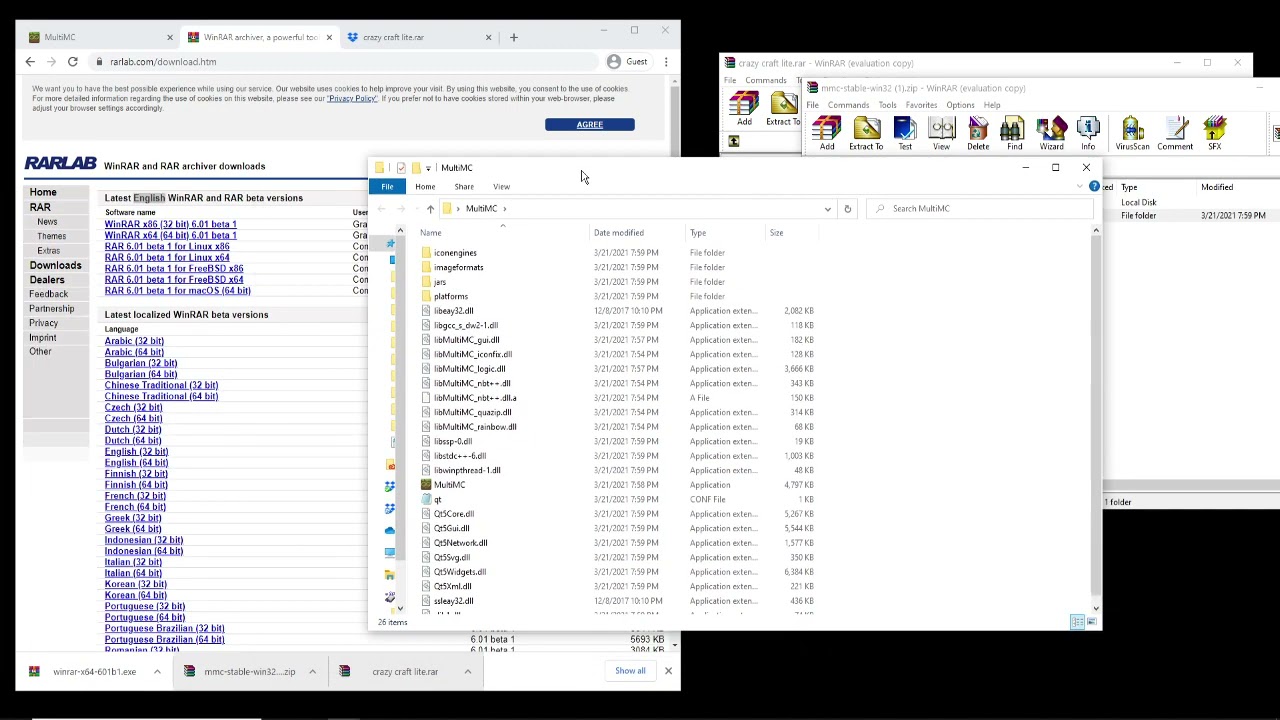The height and width of the screenshot is (720, 1280).
Task: Open Chrome three-dot menu
Action: click(666, 62)
